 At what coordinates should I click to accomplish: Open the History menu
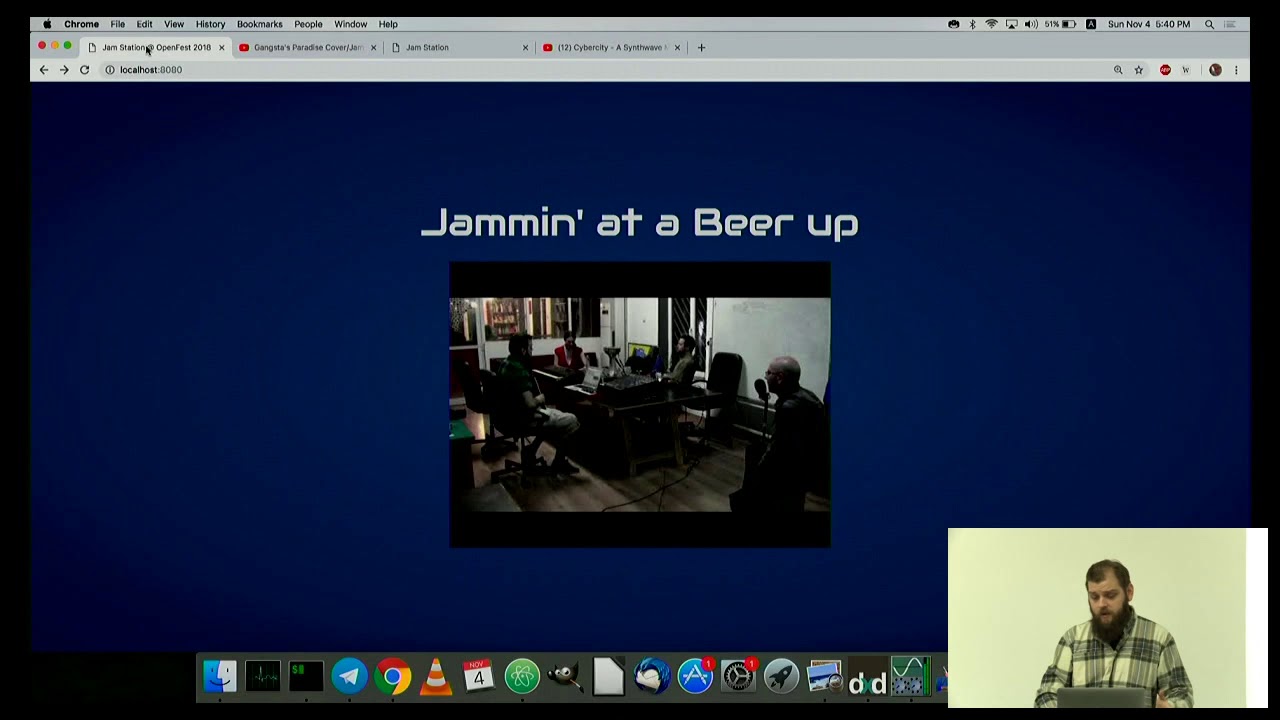210,24
